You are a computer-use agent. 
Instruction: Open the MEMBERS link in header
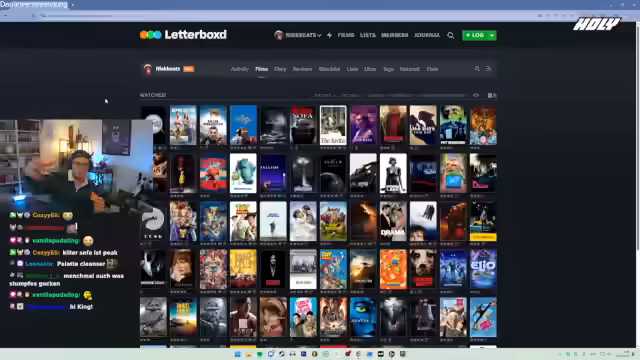point(395,35)
